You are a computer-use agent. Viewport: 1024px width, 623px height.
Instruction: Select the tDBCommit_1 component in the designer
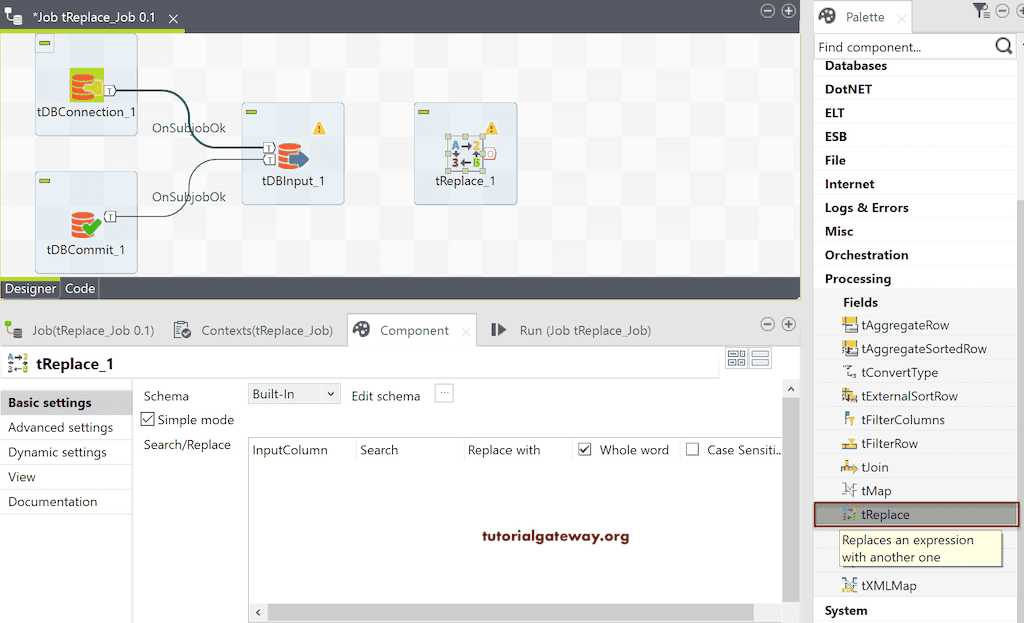point(85,222)
